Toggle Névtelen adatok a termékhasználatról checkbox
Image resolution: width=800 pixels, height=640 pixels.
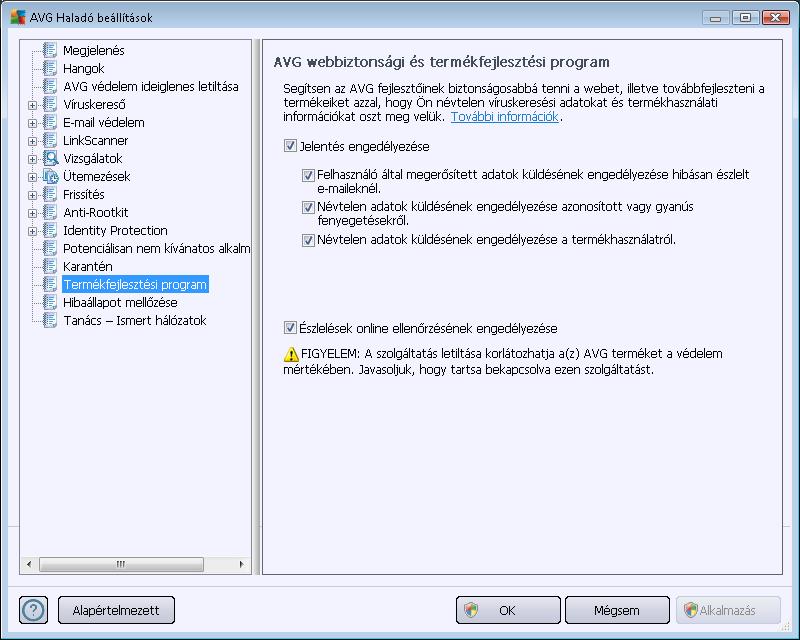[308, 240]
